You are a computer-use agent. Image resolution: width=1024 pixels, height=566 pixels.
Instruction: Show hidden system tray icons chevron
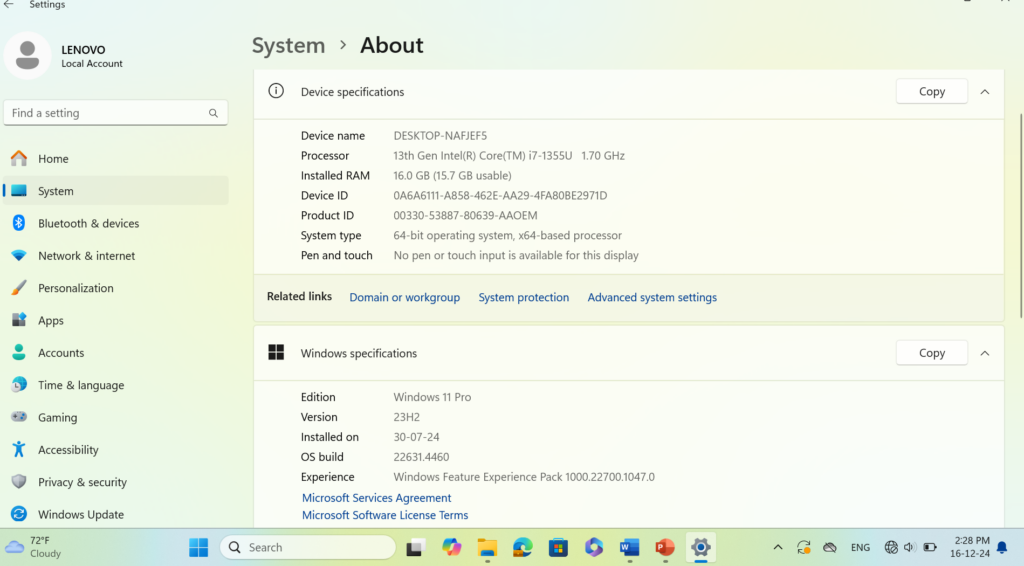pos(778,547)
